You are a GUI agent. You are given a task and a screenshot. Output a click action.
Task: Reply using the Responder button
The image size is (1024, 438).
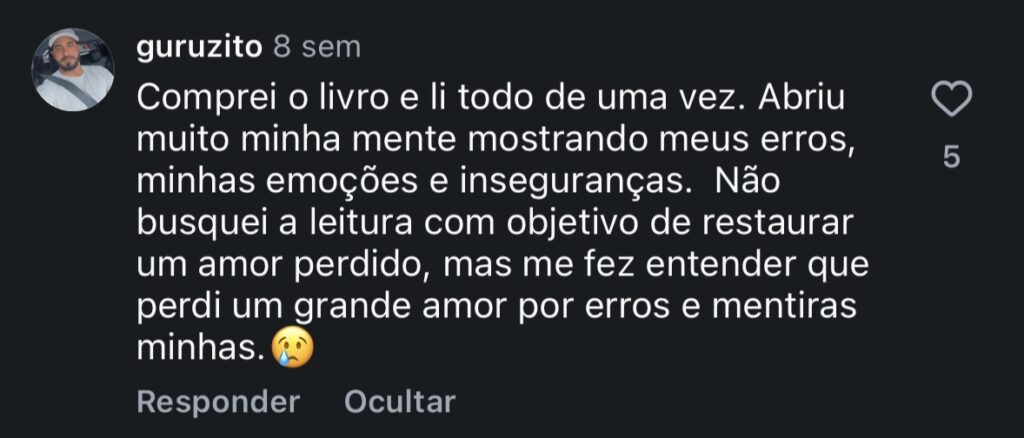[x=218, y=402]
